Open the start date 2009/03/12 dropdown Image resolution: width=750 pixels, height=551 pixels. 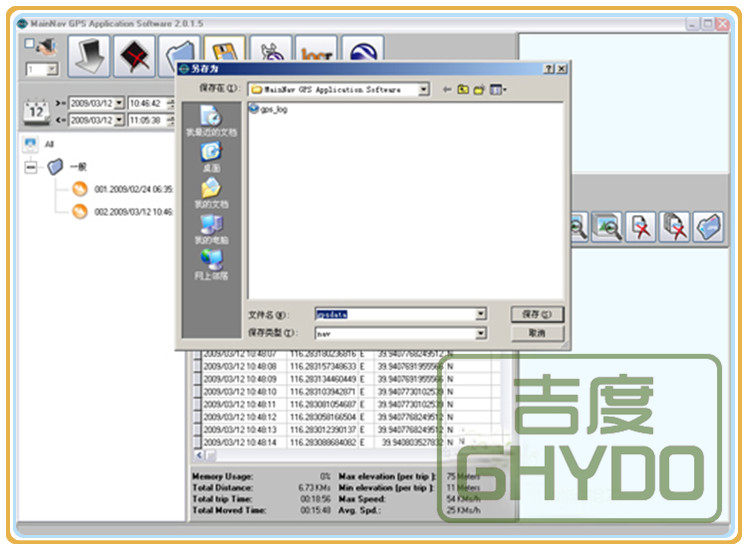pos(119,103)
